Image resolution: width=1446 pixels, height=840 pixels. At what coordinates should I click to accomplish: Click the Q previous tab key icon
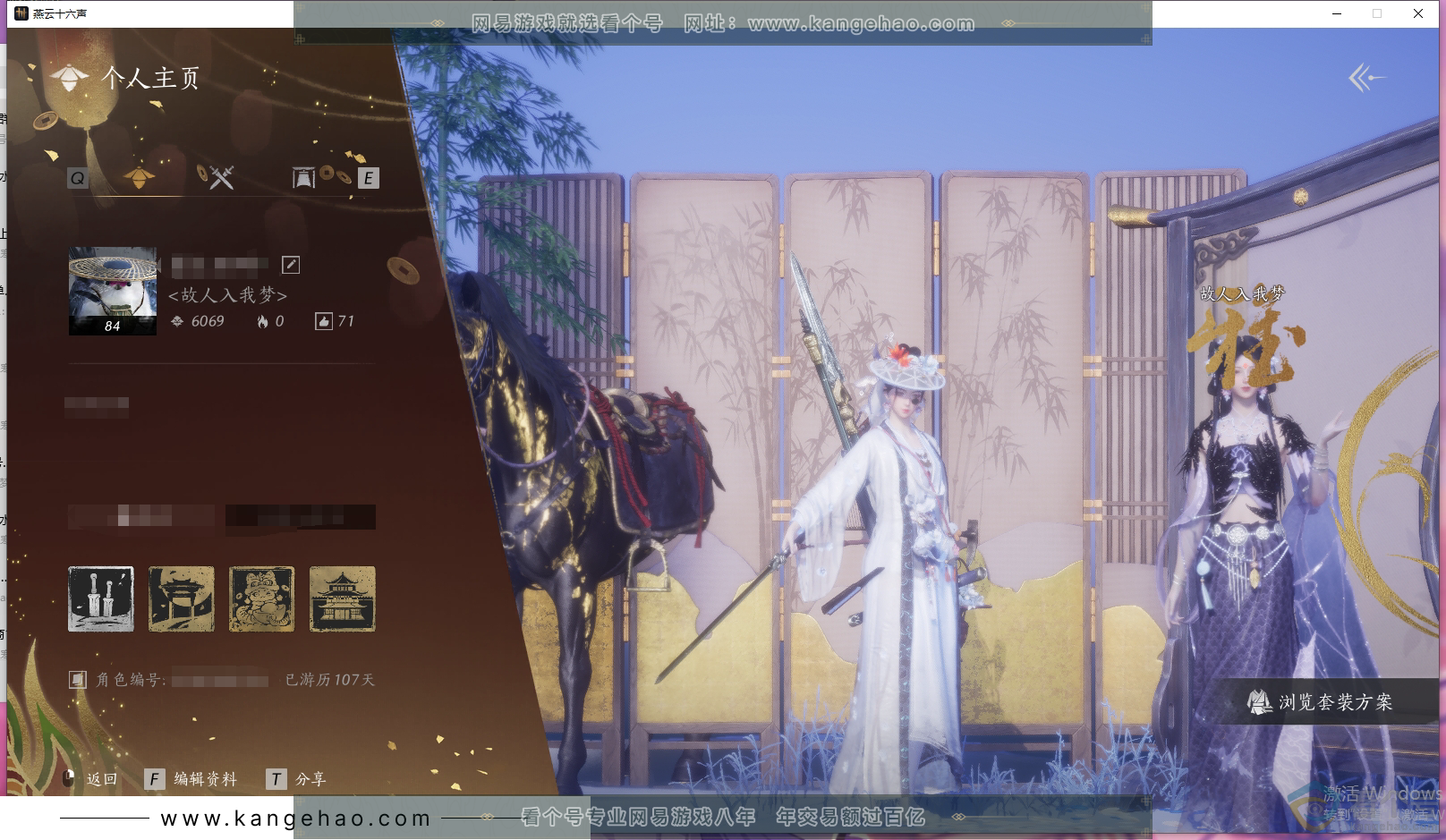point(78,178)
